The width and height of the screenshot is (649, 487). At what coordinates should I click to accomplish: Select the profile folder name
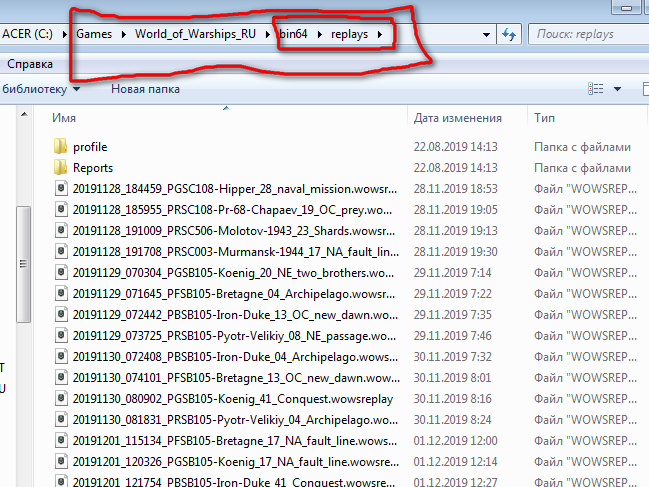pos(90,147)
